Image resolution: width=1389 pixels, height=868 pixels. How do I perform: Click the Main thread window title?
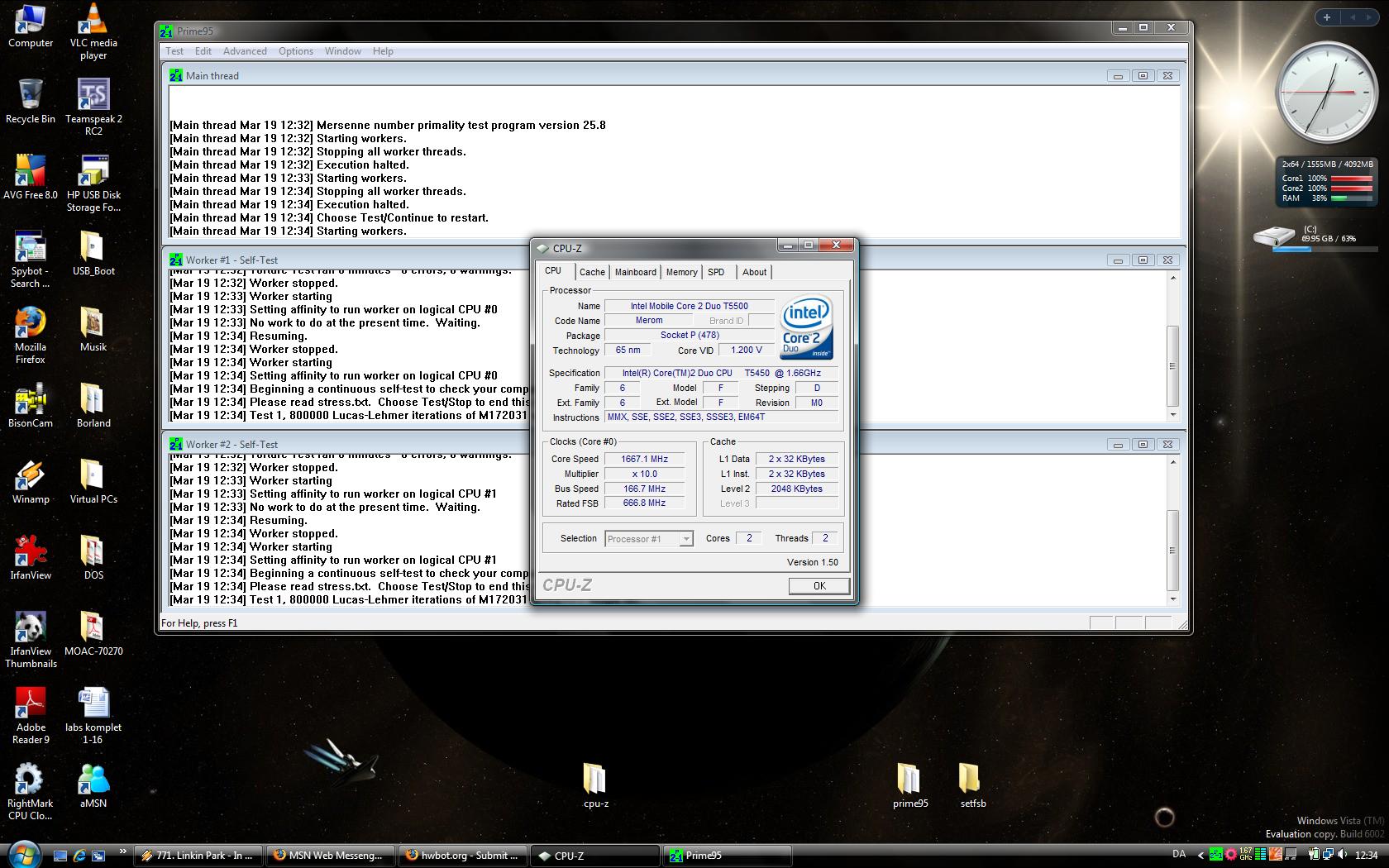click(212, 76)
